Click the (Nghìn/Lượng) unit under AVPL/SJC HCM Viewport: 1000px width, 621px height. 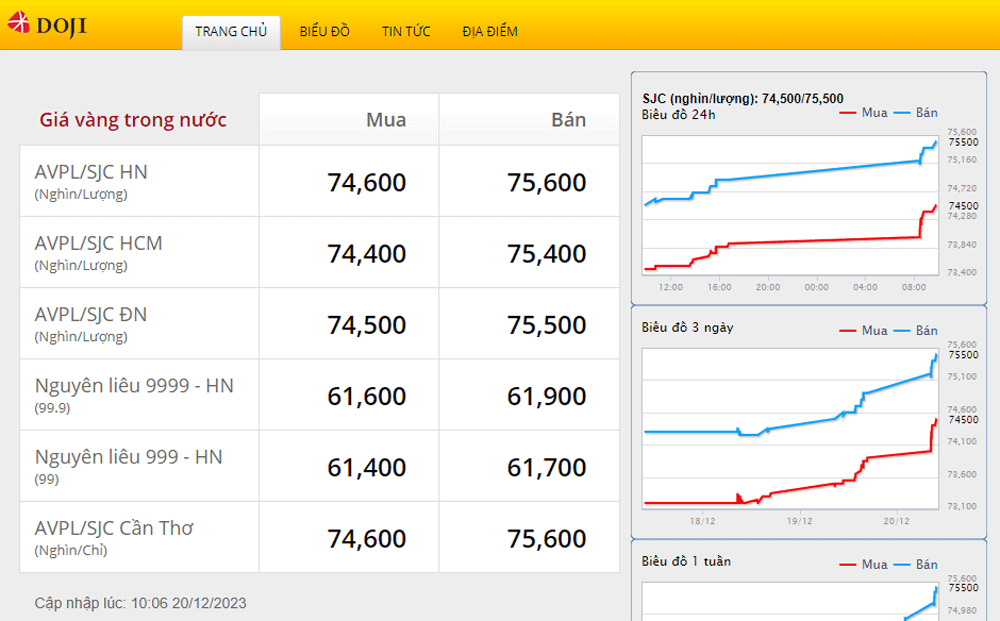[81, 265]
